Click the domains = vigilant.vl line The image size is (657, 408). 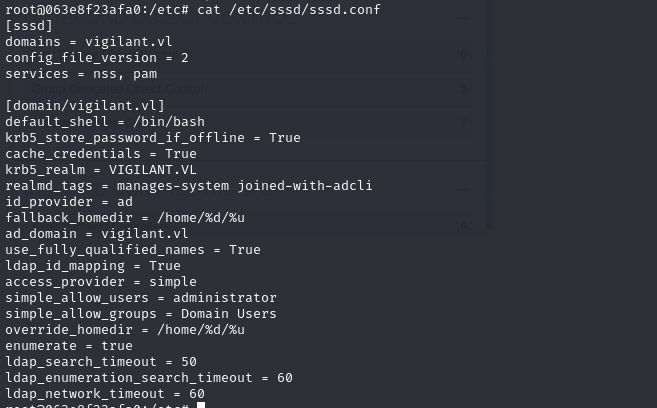(88, 41)
